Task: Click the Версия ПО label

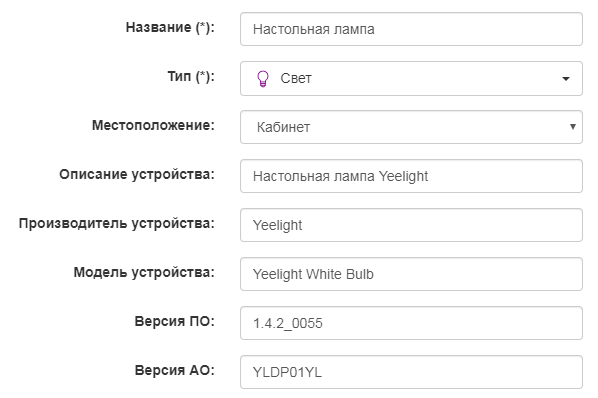Action: click(175, 321)
